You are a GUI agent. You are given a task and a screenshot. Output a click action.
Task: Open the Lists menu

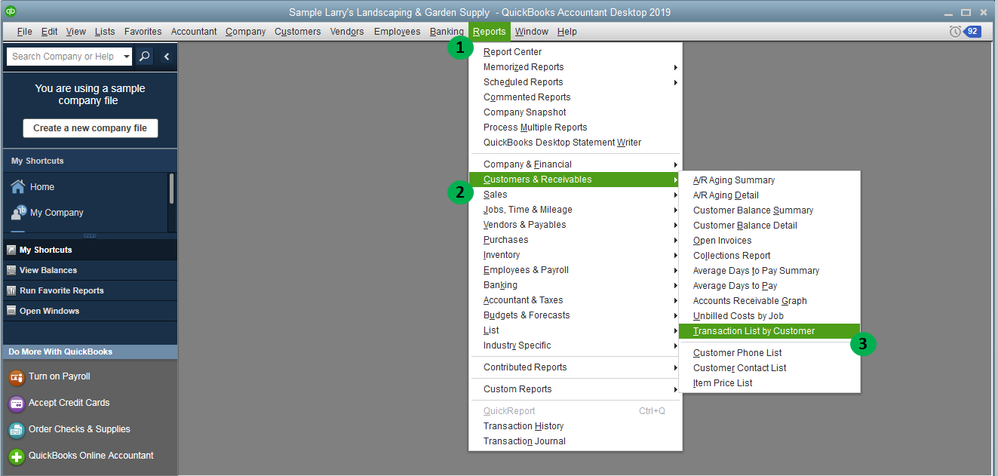(x=105, y=32)
